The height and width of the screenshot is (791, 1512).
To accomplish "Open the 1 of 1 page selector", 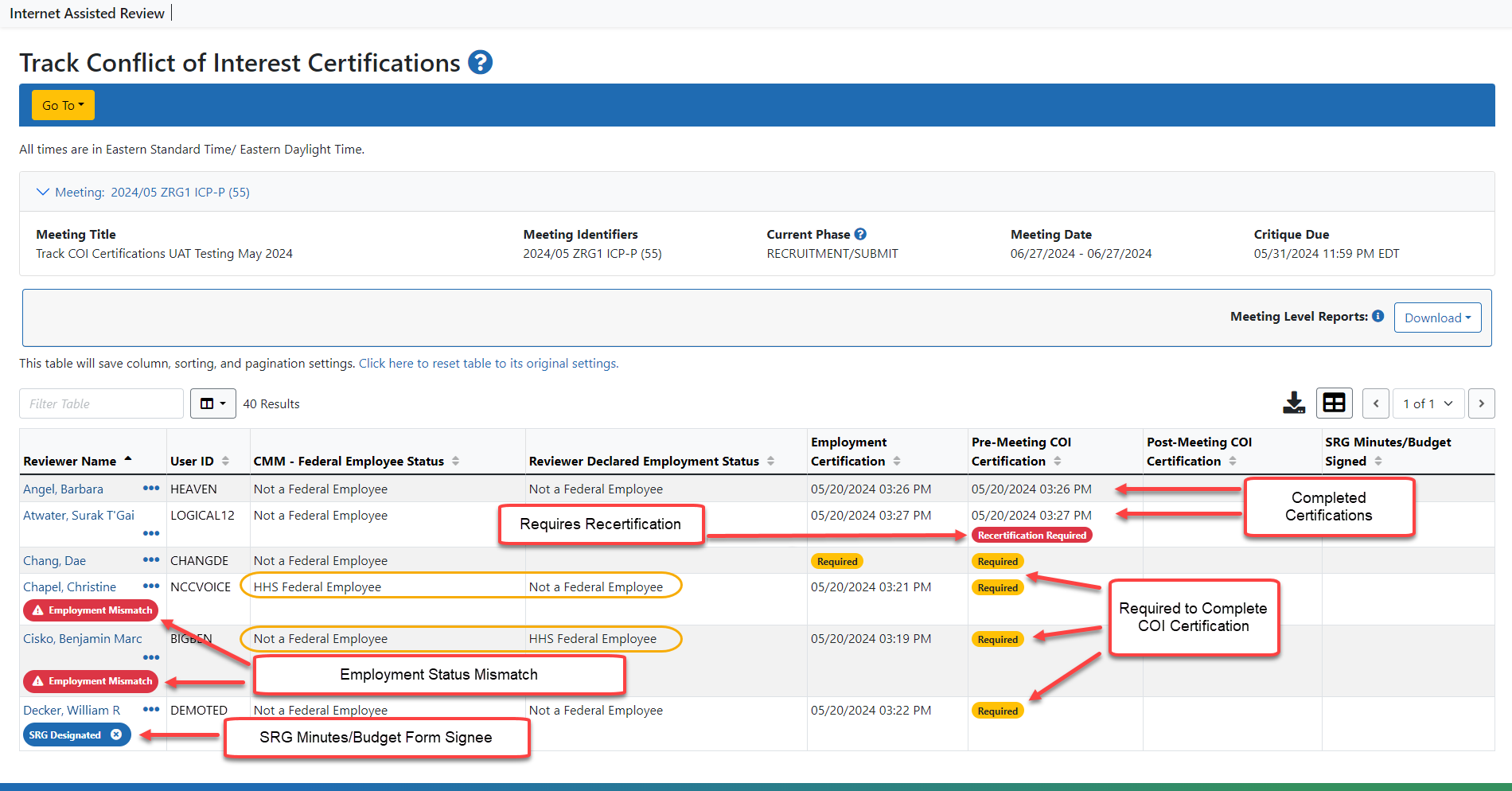I will [1428, 403].
